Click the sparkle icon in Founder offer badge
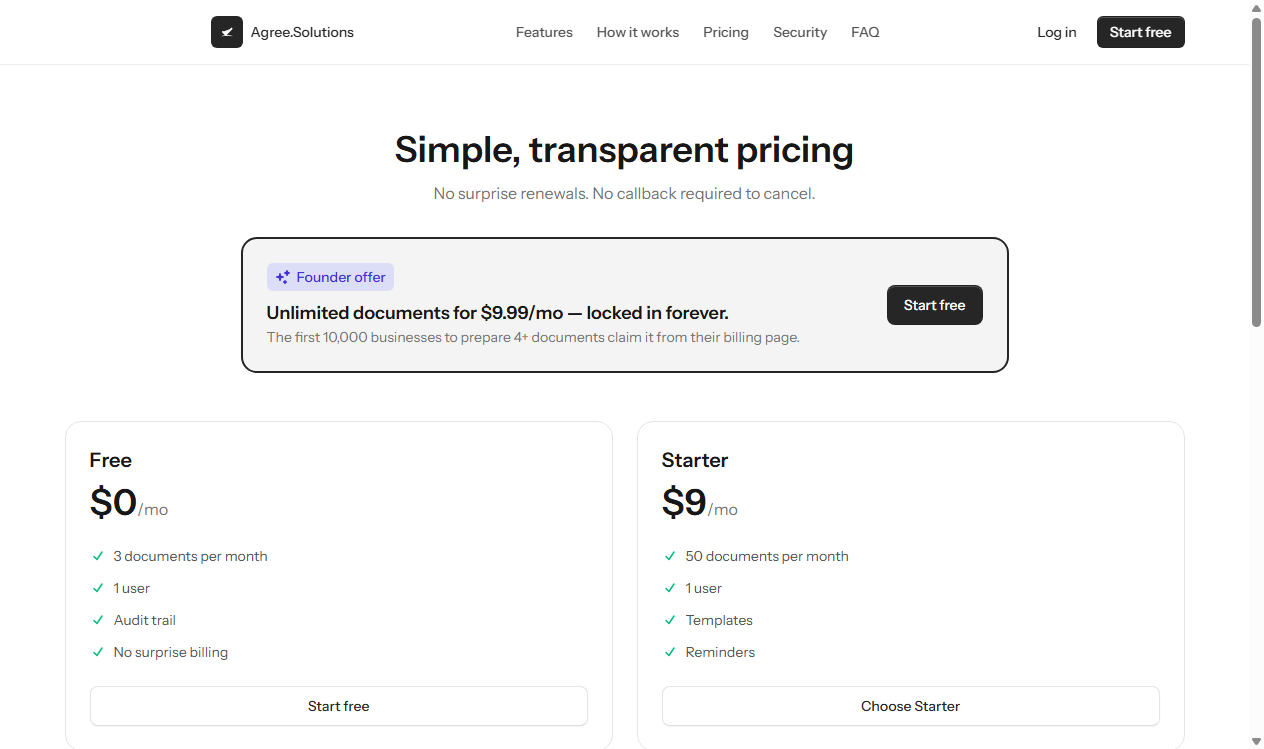This screenshot has width=1264, height=749. click(x=283, y=277)
